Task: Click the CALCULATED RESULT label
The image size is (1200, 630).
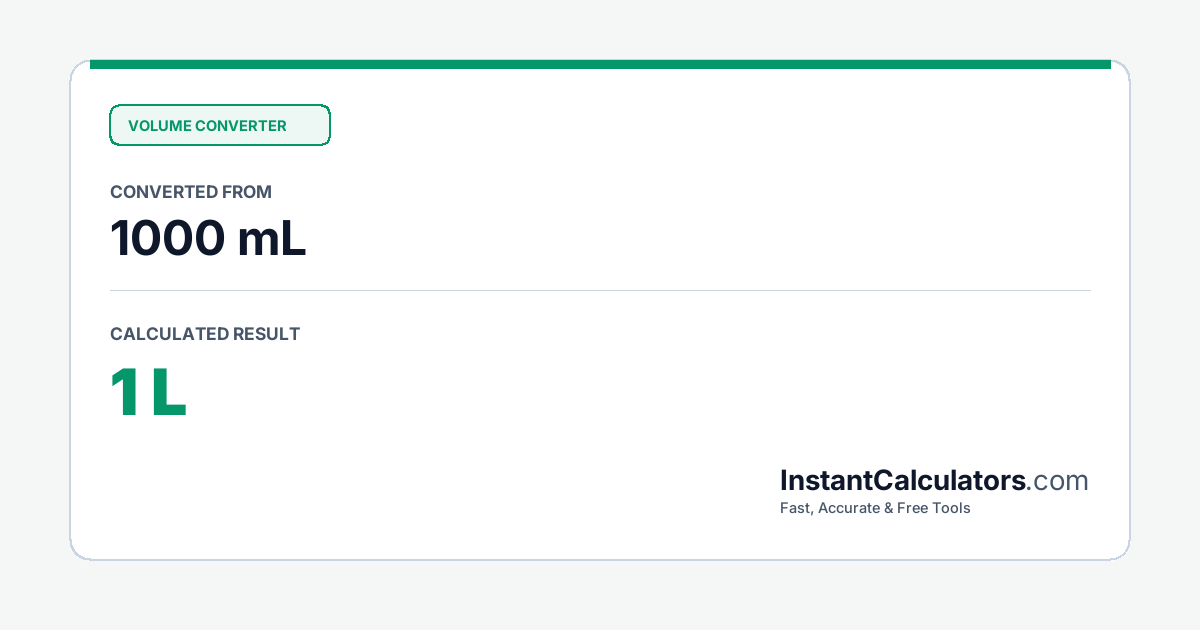Action: click(205, 334)
